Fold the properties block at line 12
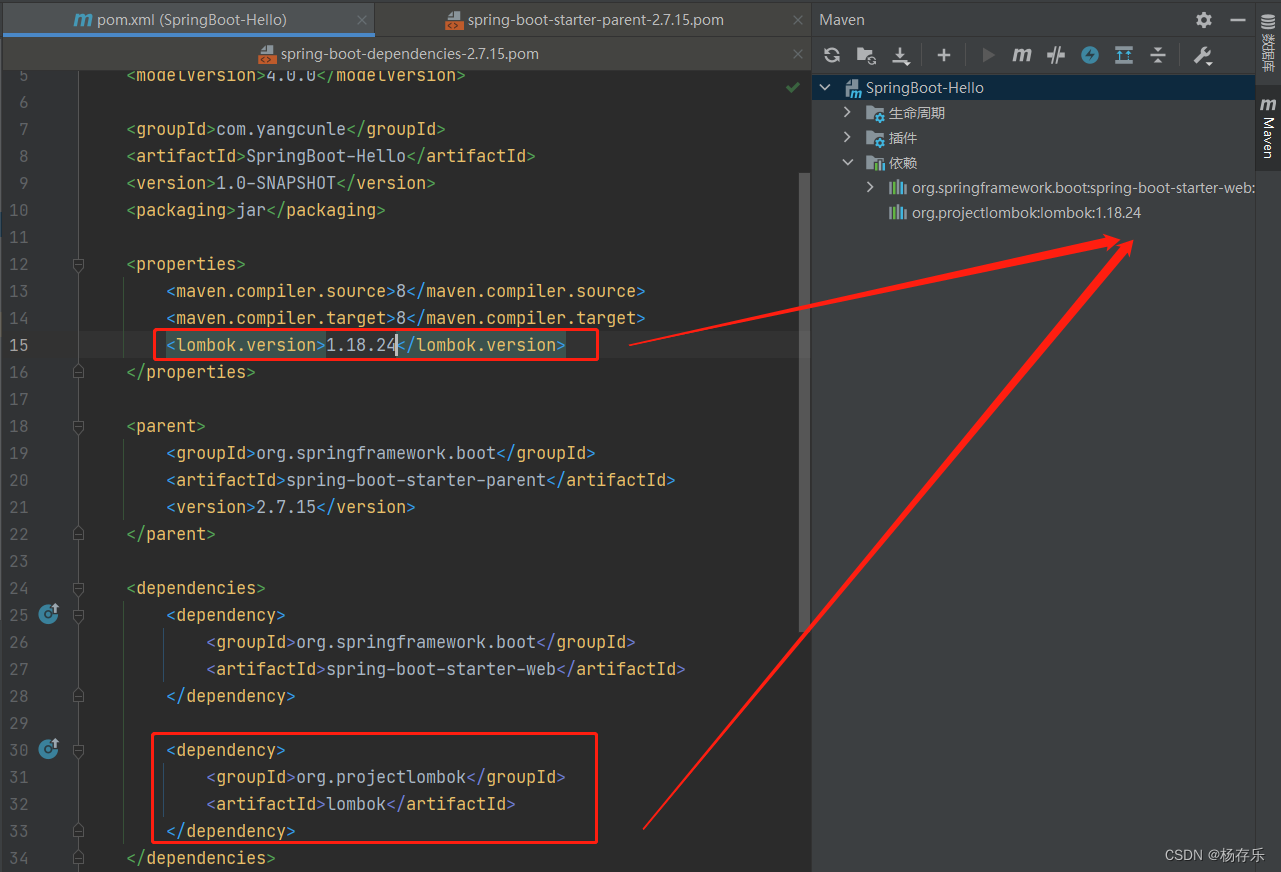 tap(79, 265)
